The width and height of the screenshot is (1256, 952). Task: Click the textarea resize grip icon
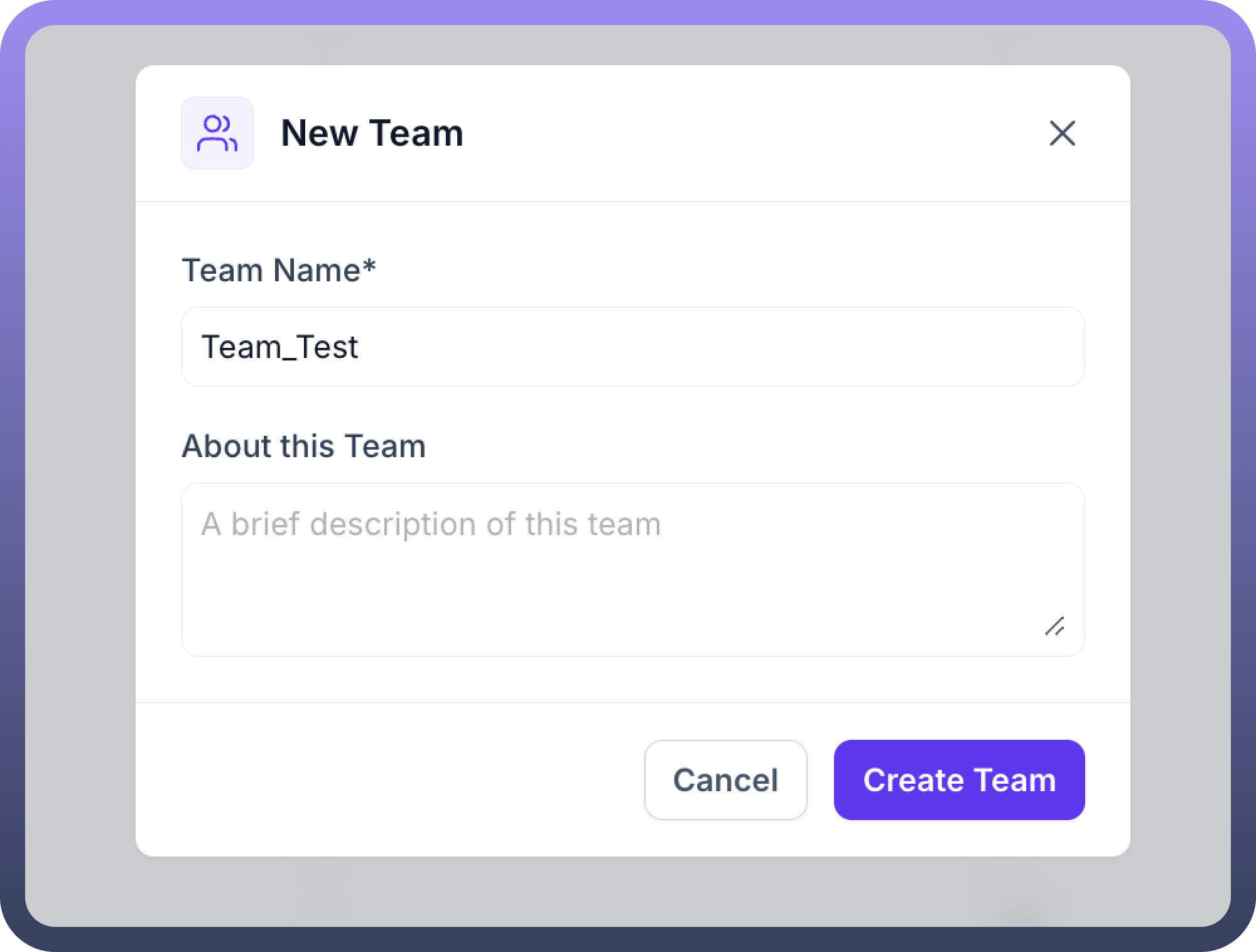click(1054, 626)
